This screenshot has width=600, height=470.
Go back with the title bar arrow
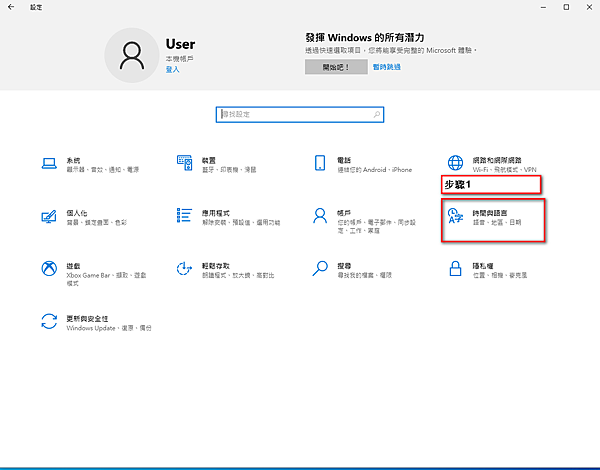(11, 7)
